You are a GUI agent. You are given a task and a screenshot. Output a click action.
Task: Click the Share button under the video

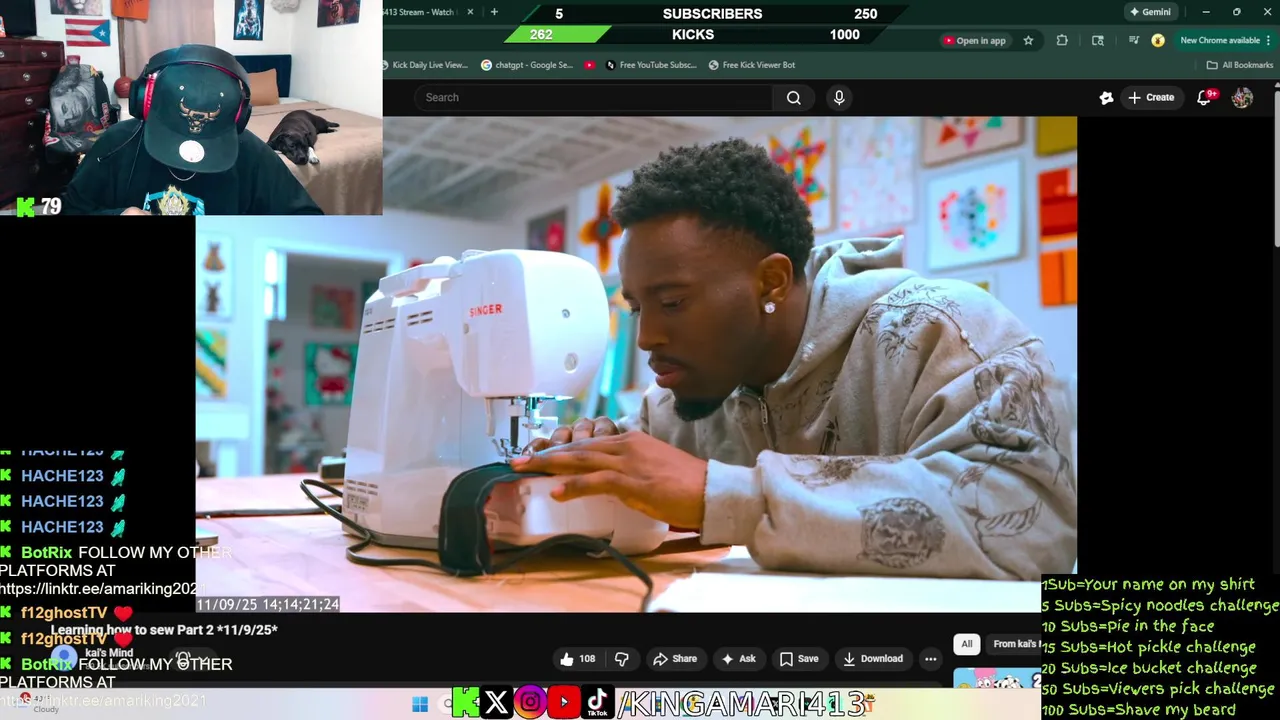(x=675, y=659)
